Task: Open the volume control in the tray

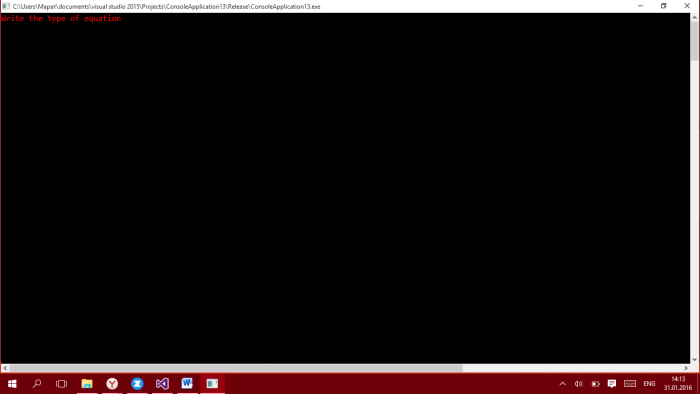Action: click(x=579, y=384)
